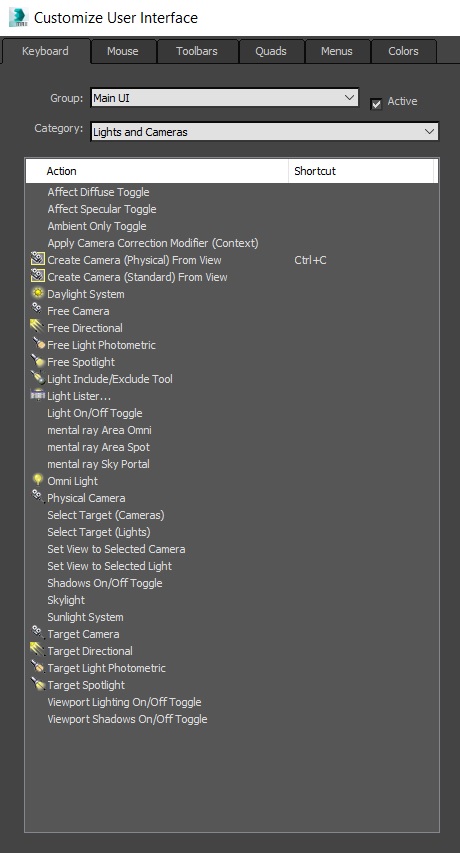Click the Target Spotlight icon
Screen dimensions: 460x853
point(38,684)
